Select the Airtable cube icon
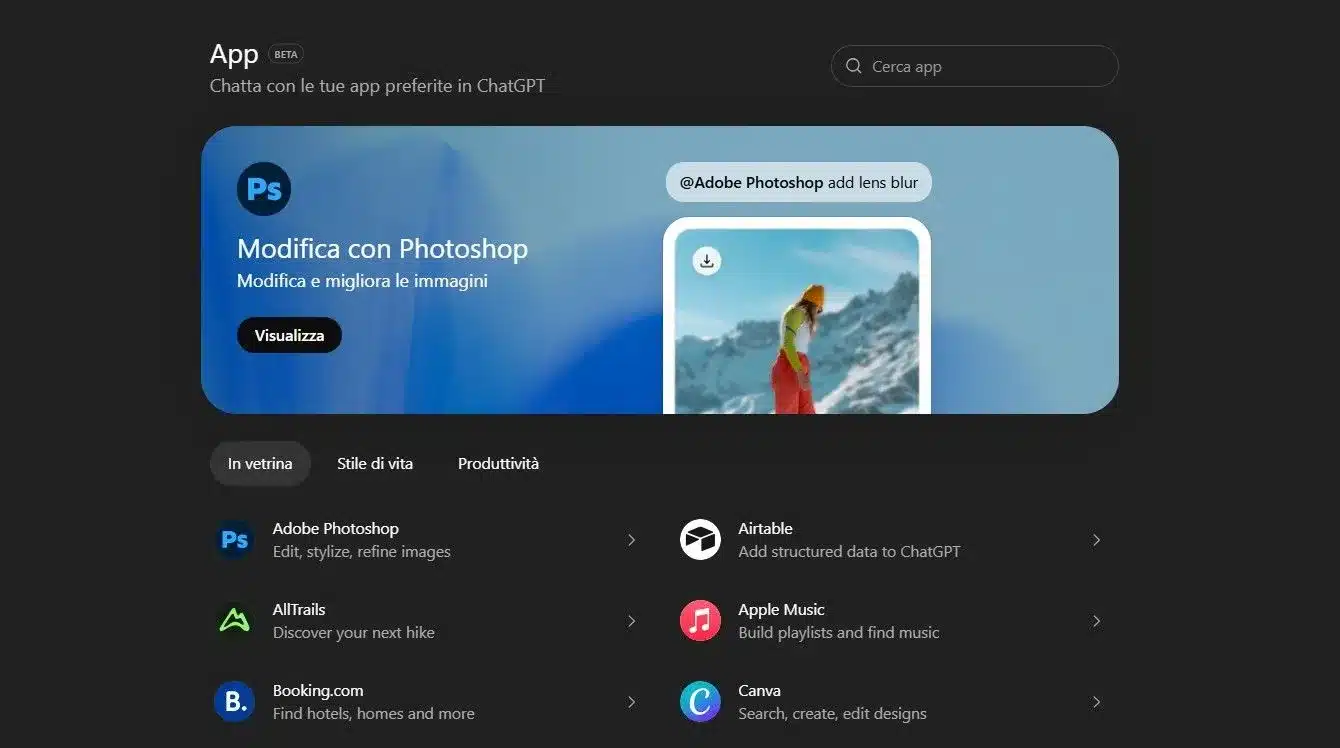 [x=699, y=540]
